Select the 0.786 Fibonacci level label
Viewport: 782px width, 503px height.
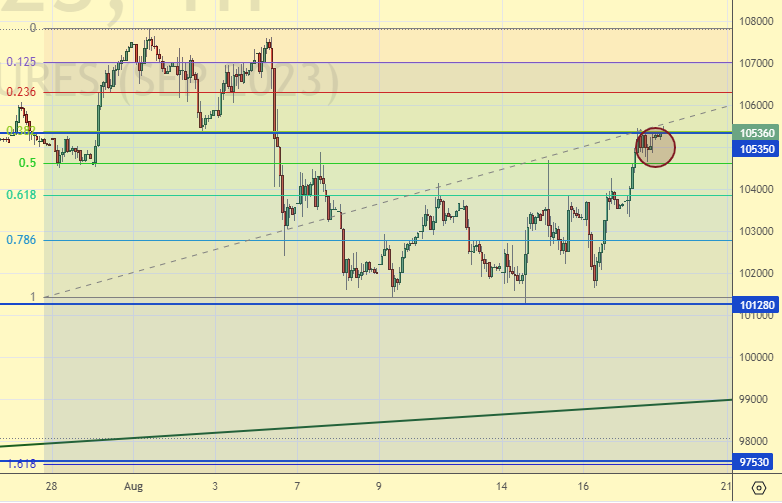(21, 240)
